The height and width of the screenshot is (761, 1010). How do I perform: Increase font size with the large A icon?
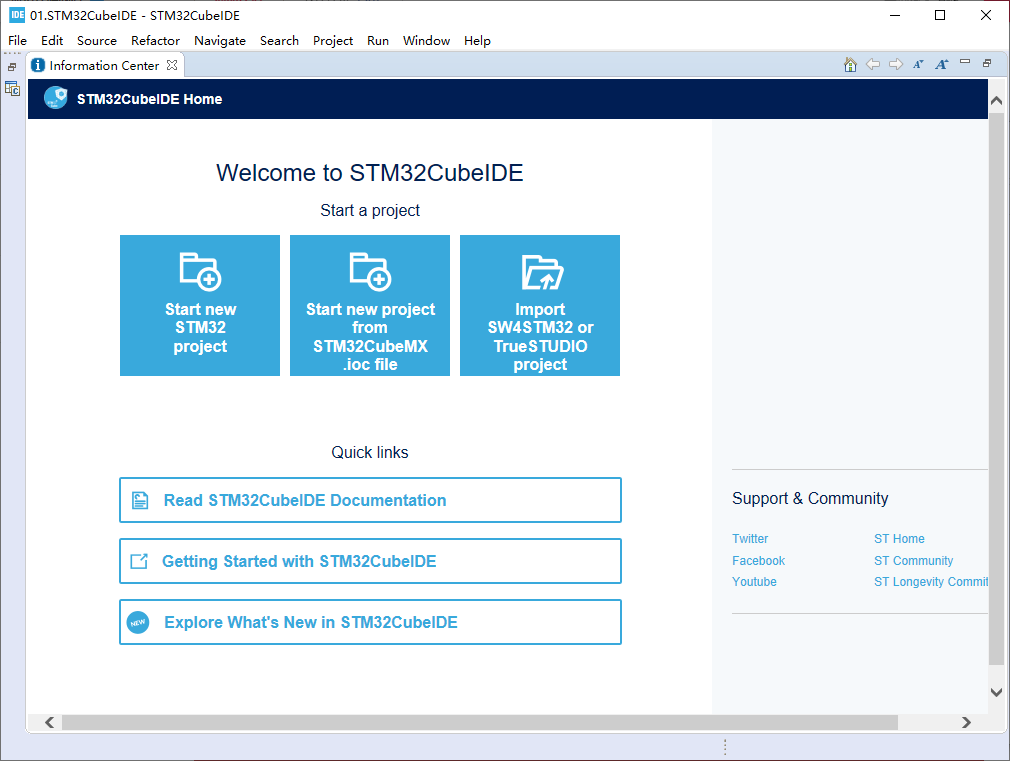(x=942, y=64)
